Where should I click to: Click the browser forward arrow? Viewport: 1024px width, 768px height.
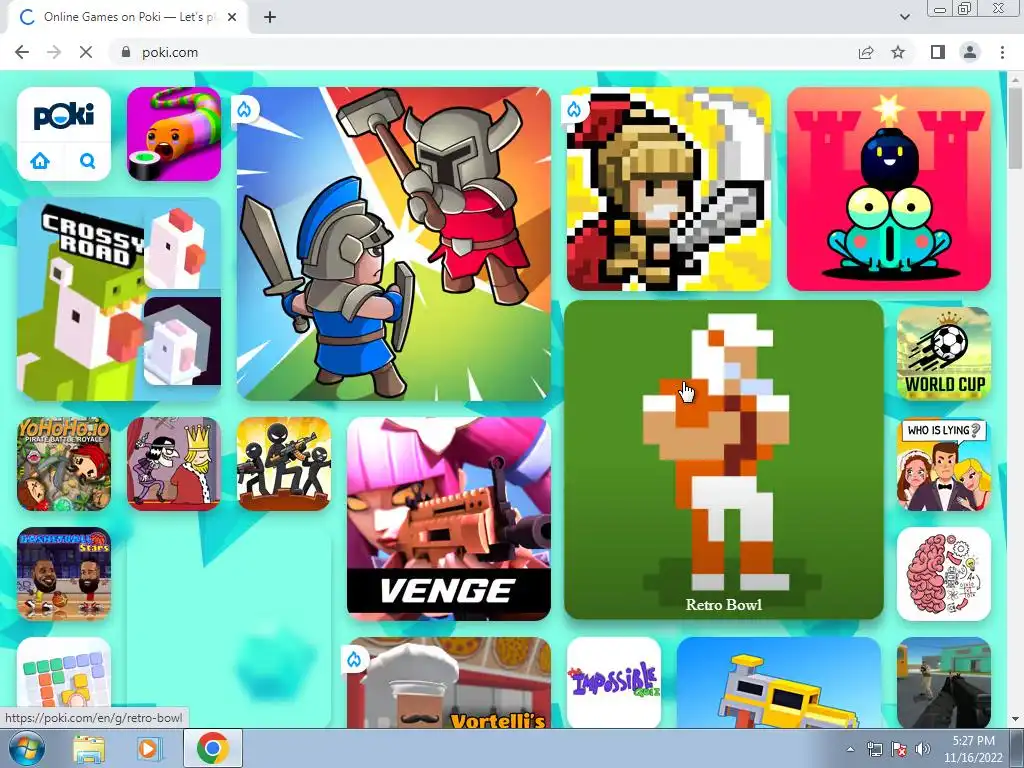(x=54, y=52)
